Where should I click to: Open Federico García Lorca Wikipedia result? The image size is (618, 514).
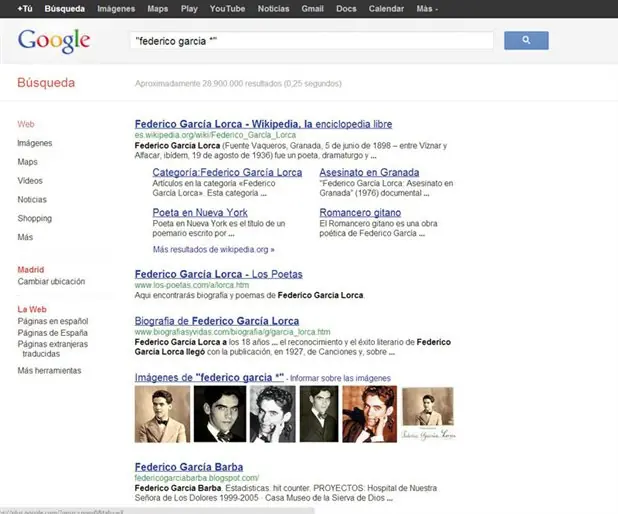pos(263,124)
